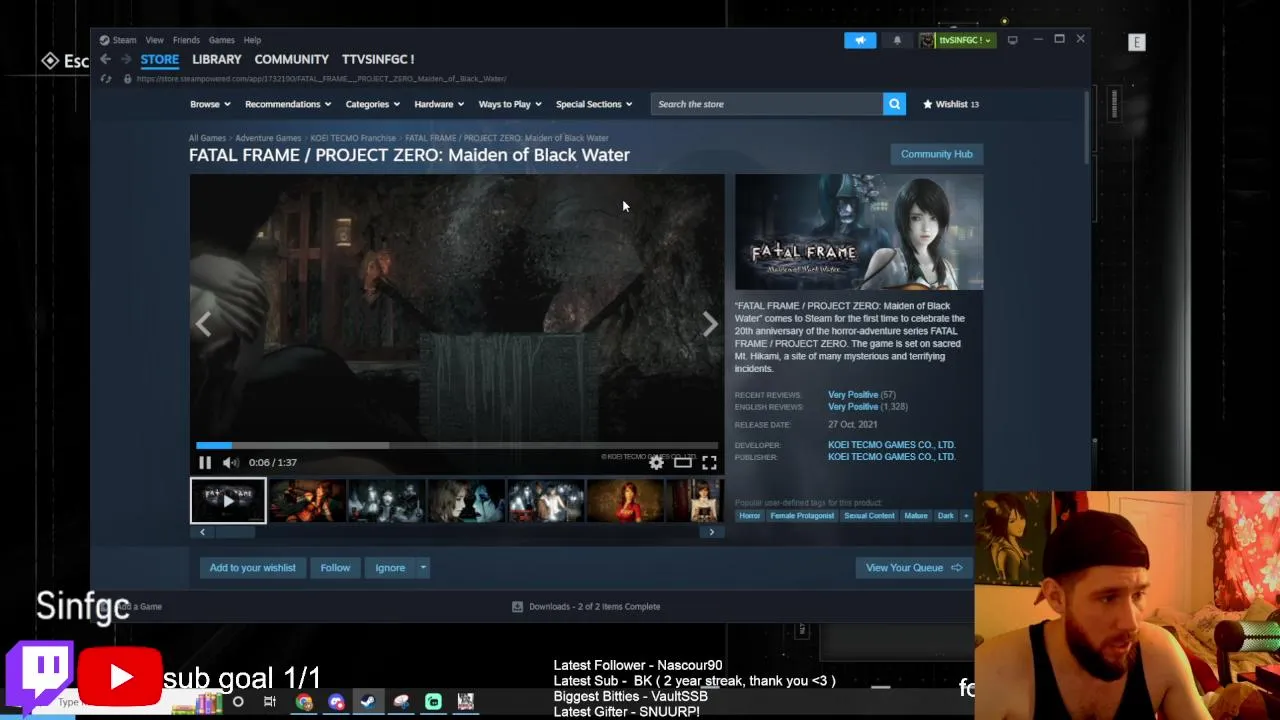Switch to the COMMUNITY tab
Viewport: 1280px width, 720px height.
point(291,59)
